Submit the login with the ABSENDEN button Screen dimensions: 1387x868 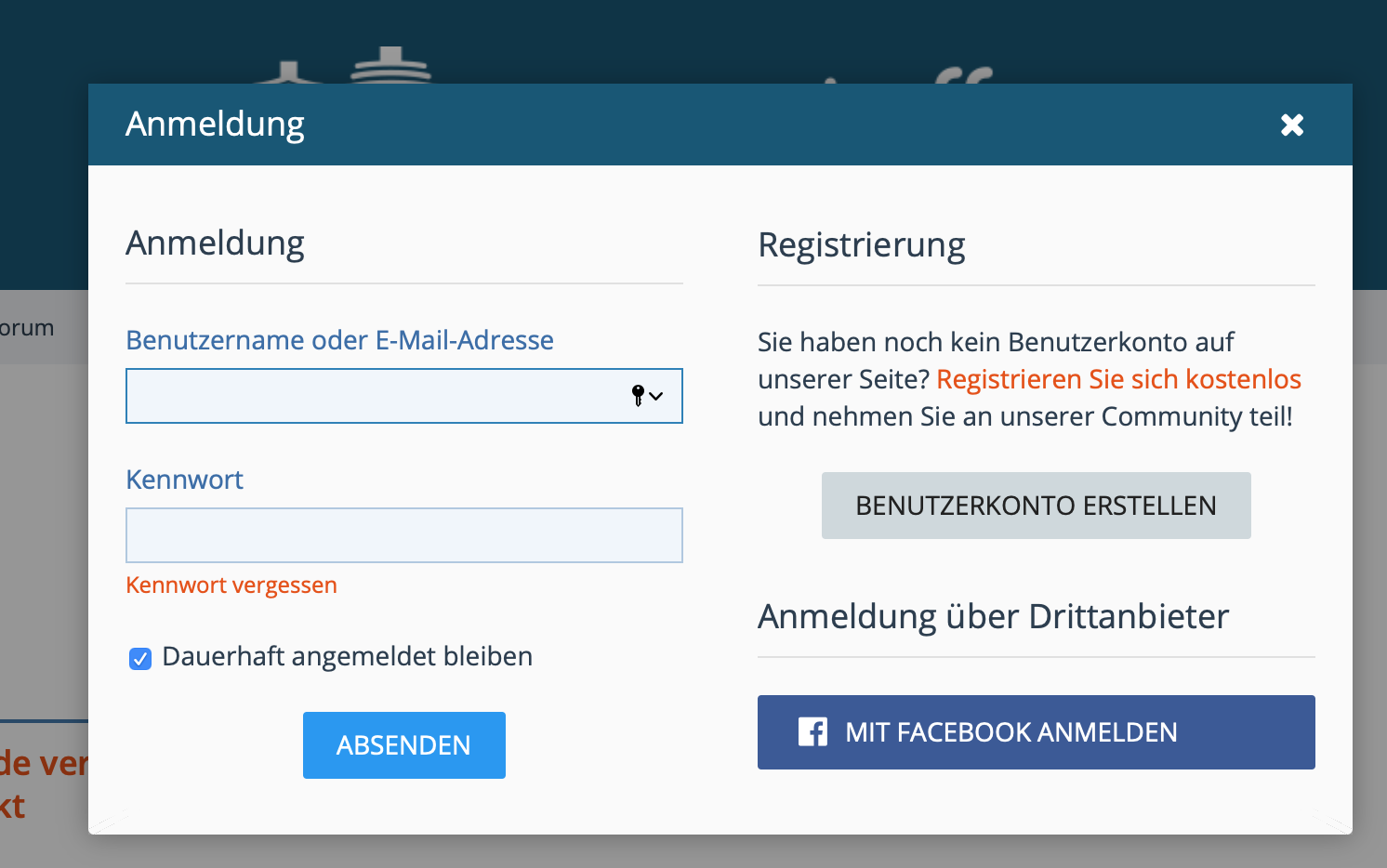click(403, 745)
